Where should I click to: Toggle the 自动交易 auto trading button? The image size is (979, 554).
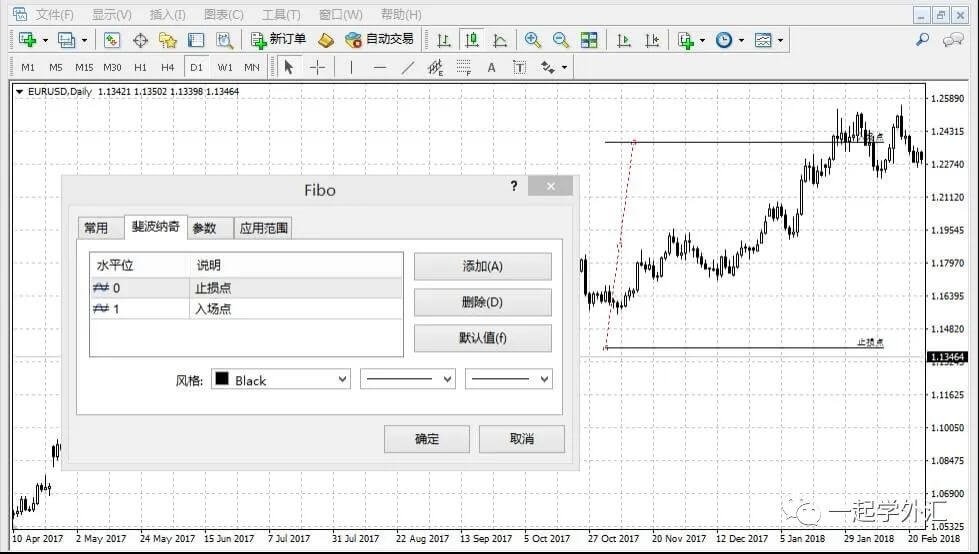coord(380,40)
